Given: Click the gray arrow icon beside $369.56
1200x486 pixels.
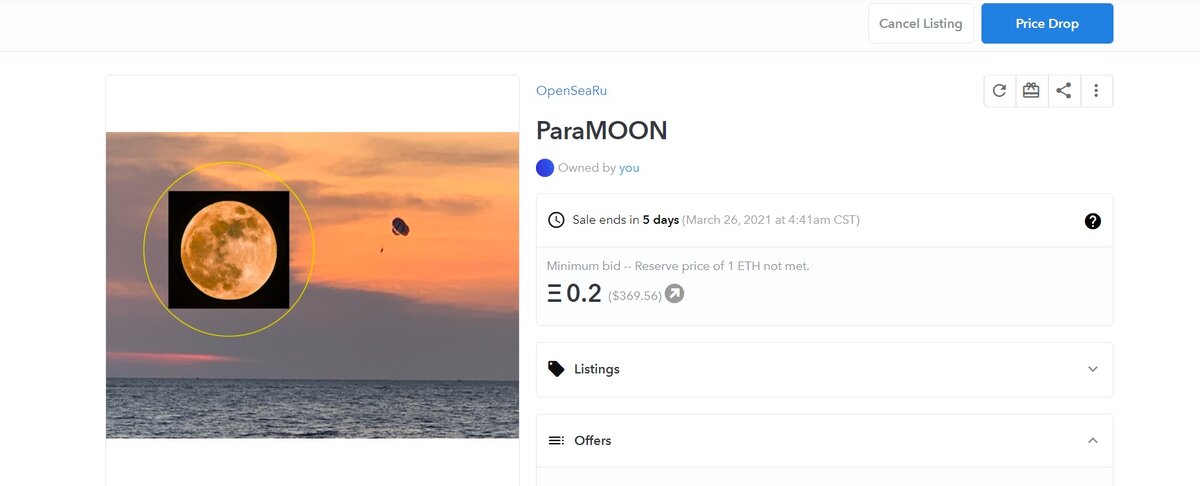Looking at the screenshot, I should tap(675, 294).
